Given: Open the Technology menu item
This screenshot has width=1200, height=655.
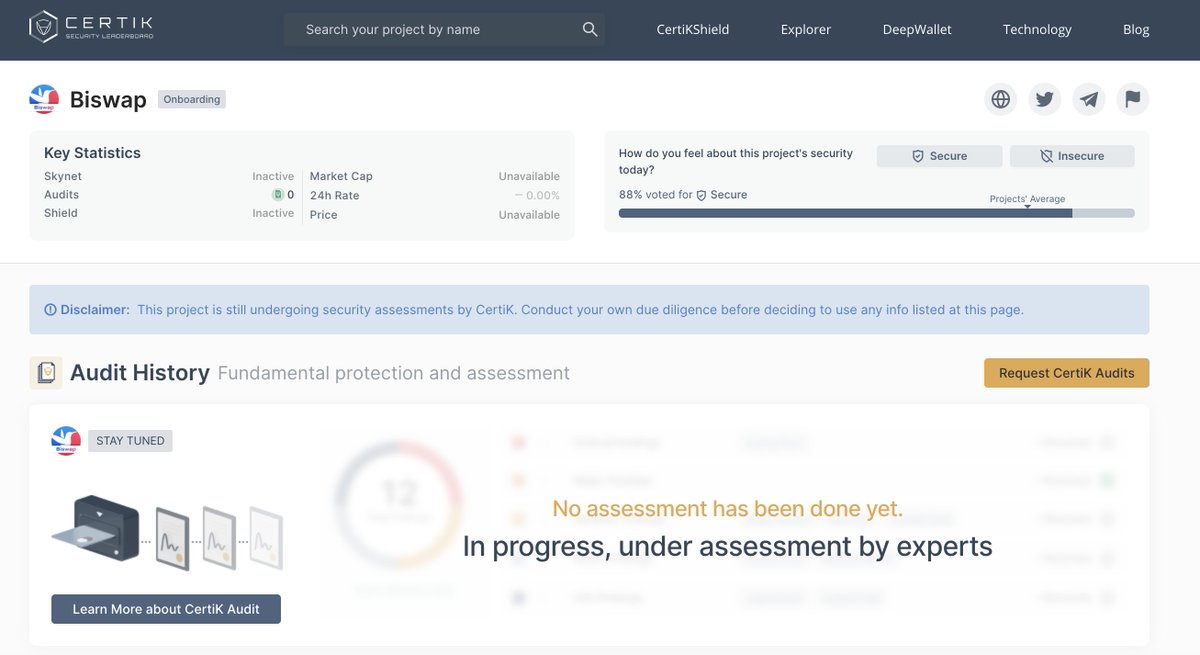Looking at the screenshot, I should coord(1037,29).
